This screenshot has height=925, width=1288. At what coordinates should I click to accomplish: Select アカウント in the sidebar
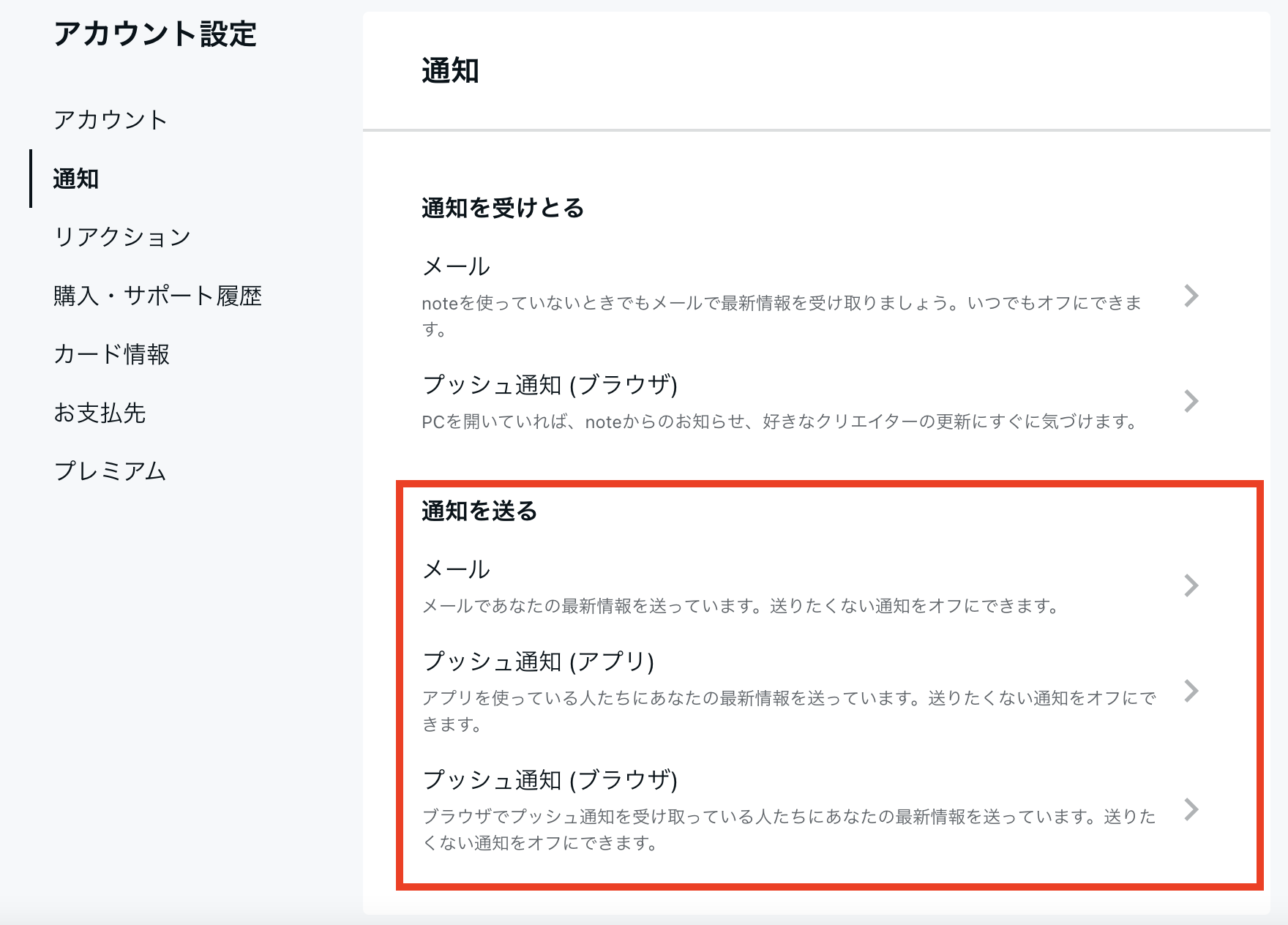pyautogui.click(x=111, y=119)
